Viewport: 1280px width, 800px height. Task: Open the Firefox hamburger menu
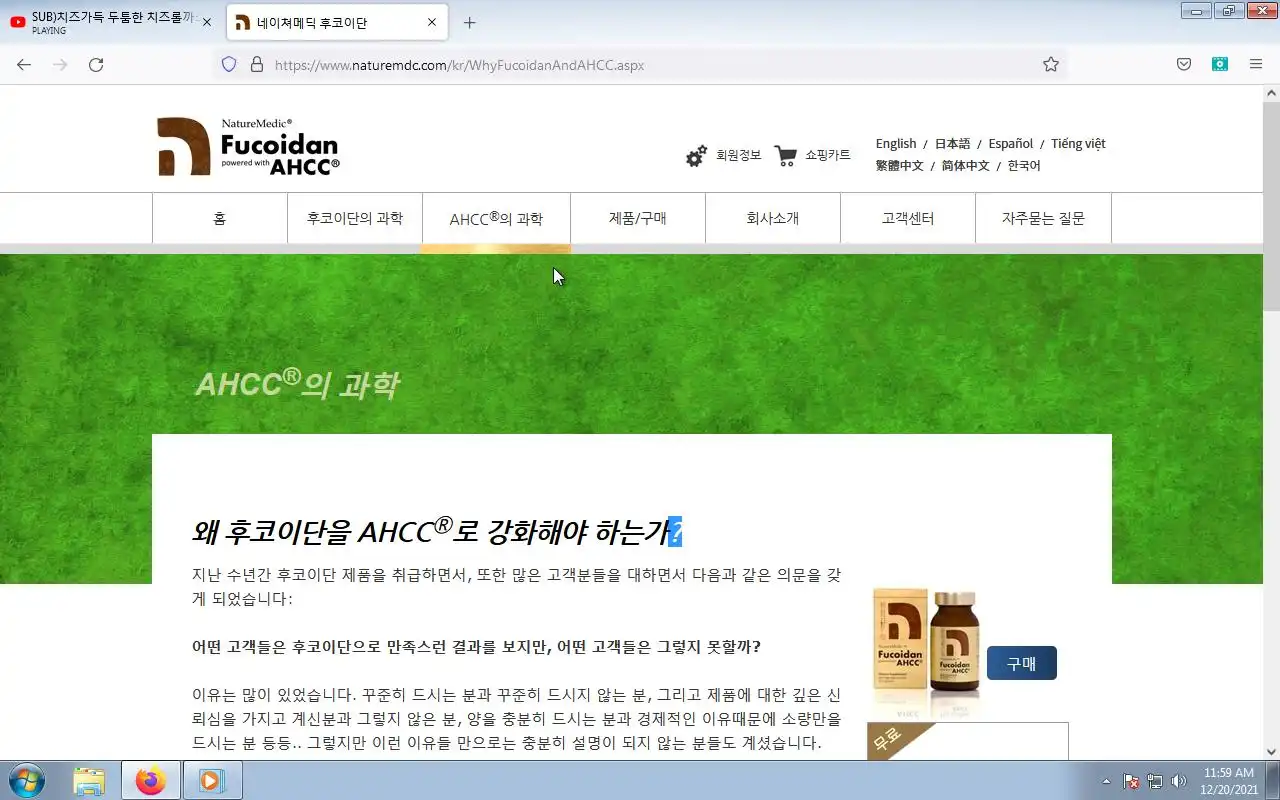(x=1256, y=64)
